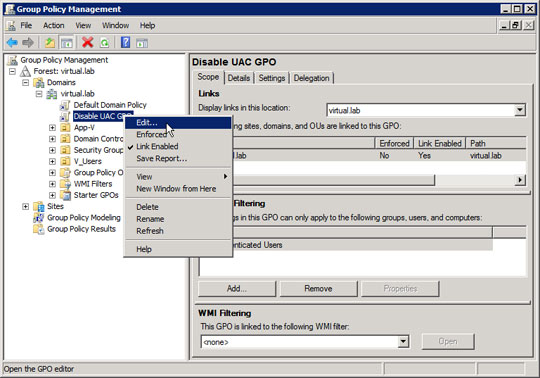Click the Group Policy Management root icon

tap(13, 60)
